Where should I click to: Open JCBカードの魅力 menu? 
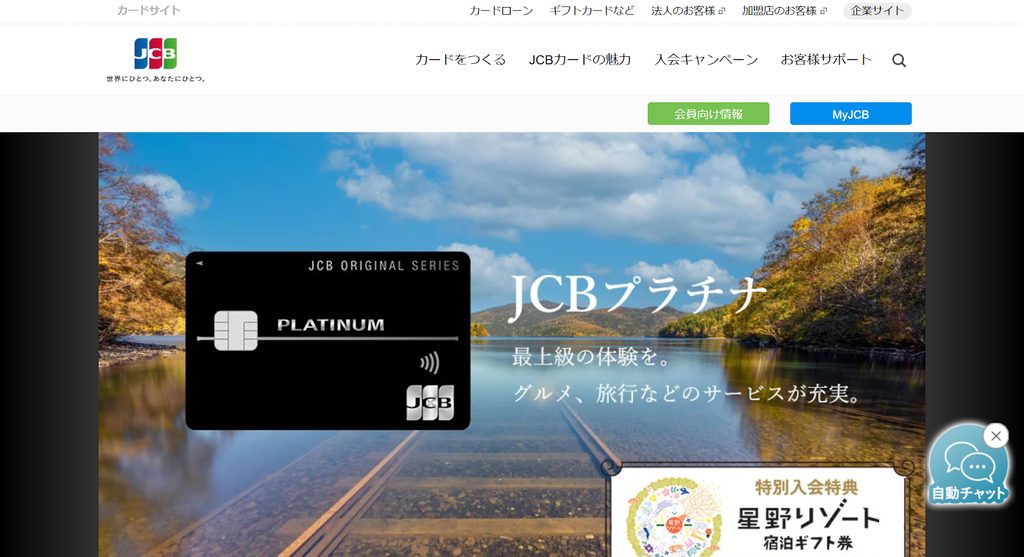point(580,60)
